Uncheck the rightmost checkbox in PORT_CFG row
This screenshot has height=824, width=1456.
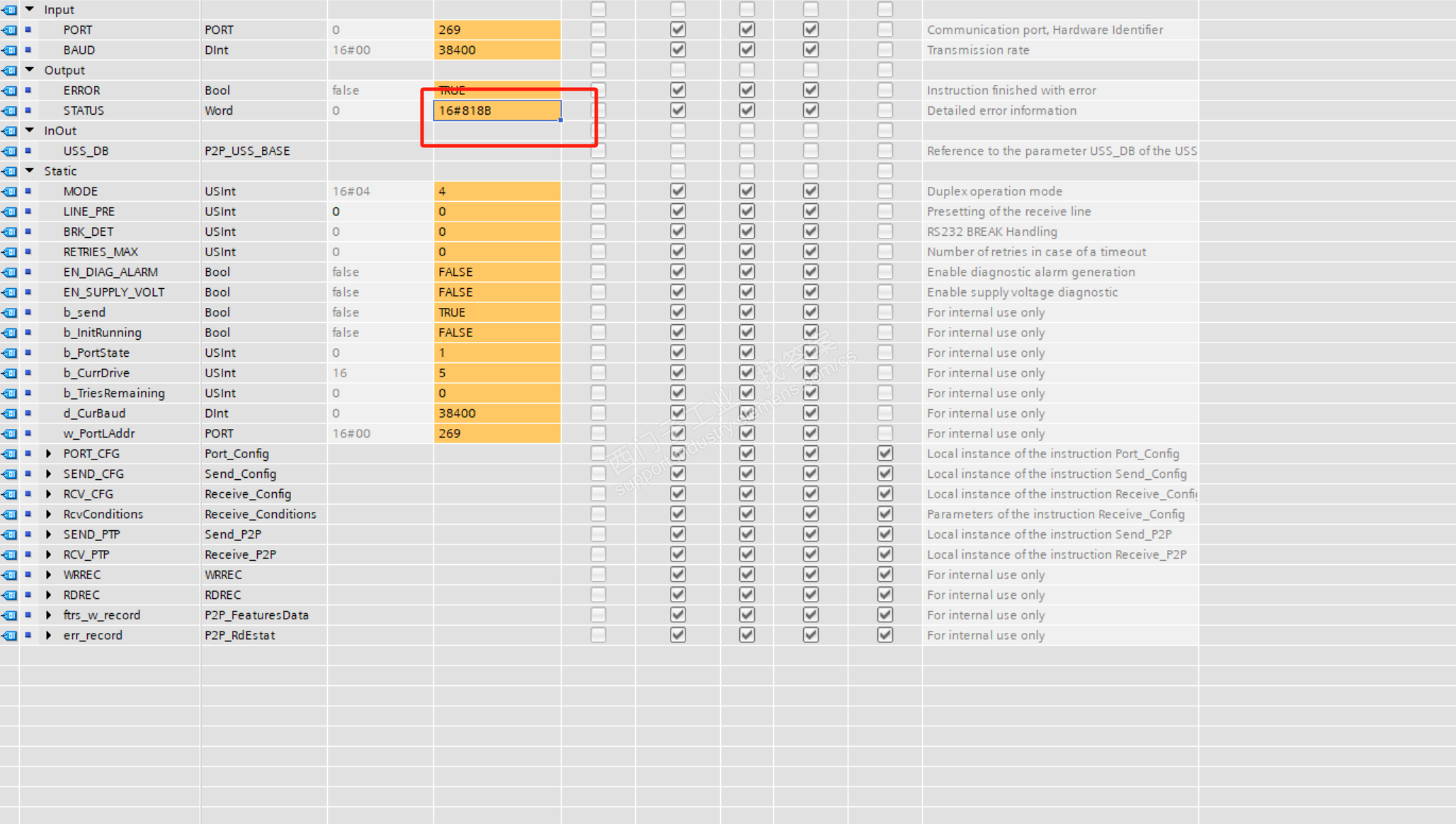[885, 454]
